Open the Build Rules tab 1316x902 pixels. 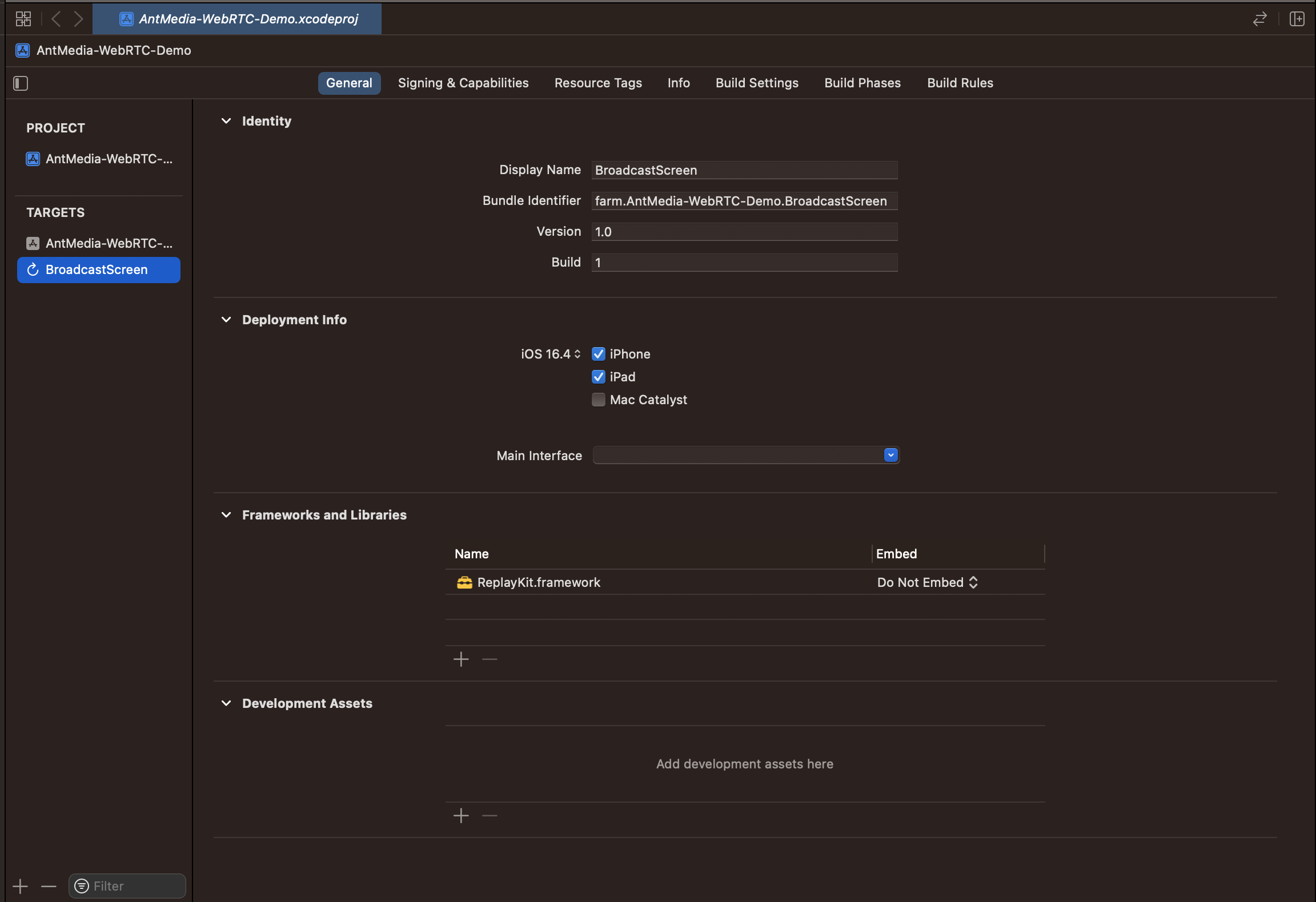click(x=960, y=83)
